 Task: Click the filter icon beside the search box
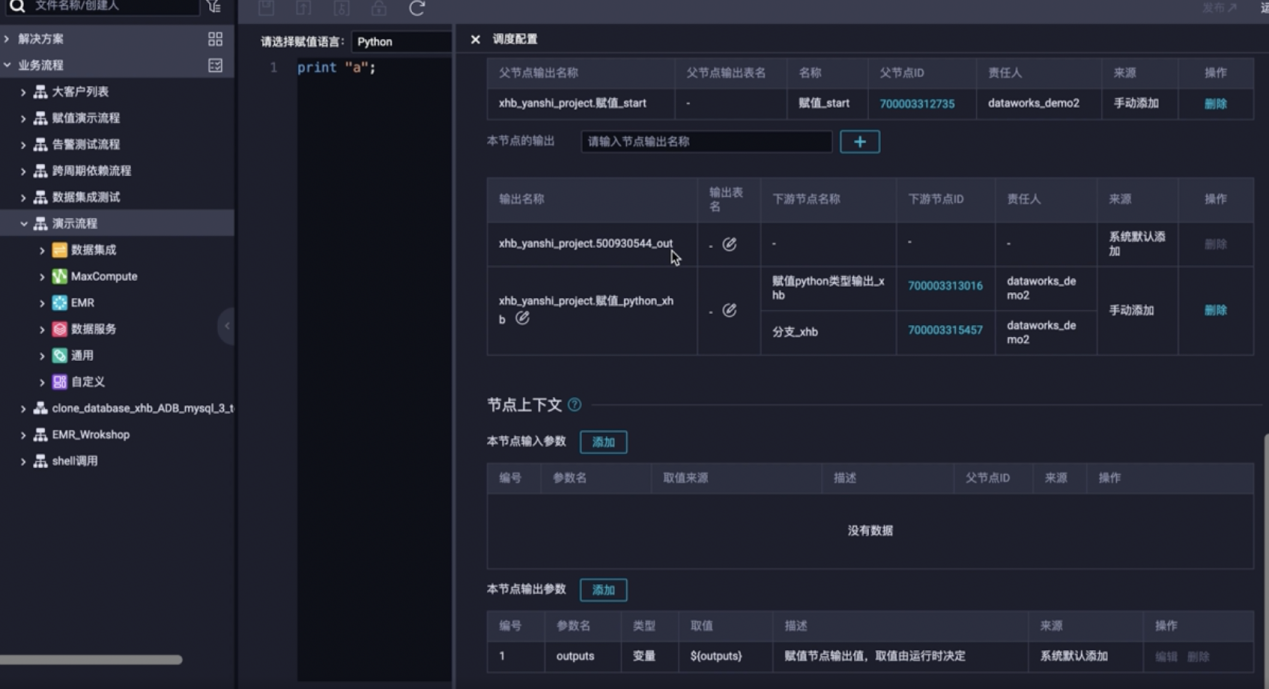pyautogui.click(x=214, y=7)
